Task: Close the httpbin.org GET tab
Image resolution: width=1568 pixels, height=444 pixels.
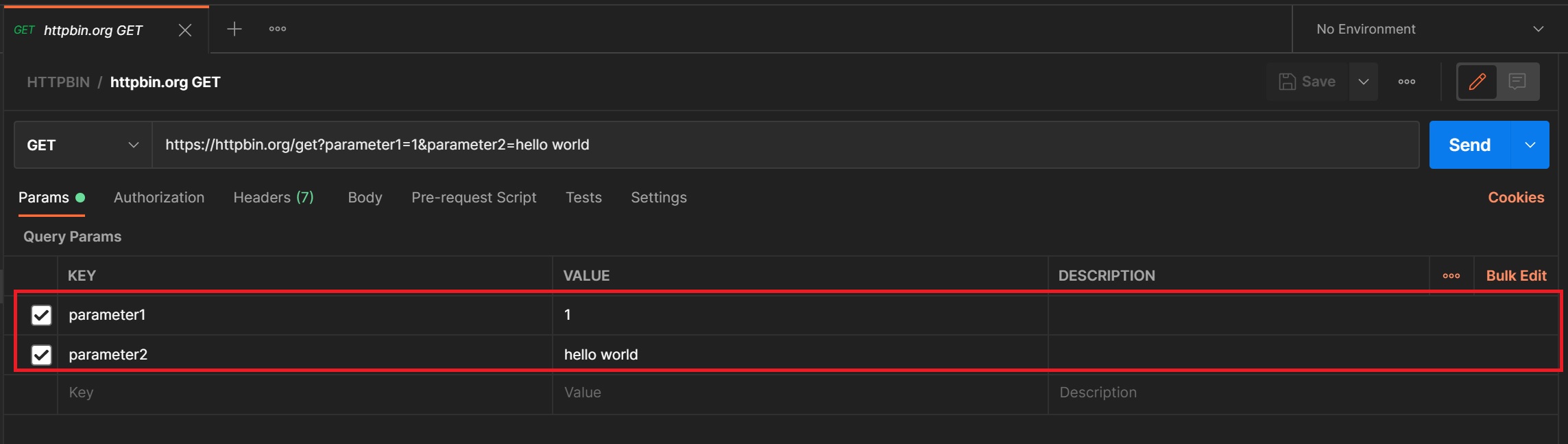Action: pyautogui.click(x=184, y=30)
